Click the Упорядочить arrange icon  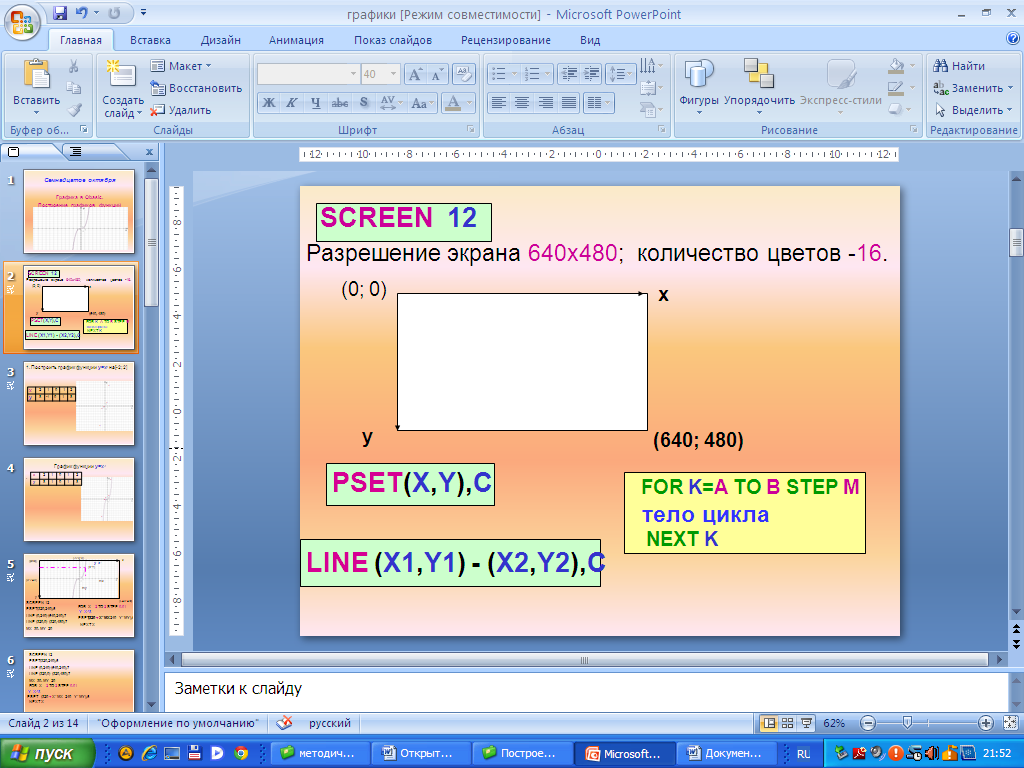(x=759, y=75)
